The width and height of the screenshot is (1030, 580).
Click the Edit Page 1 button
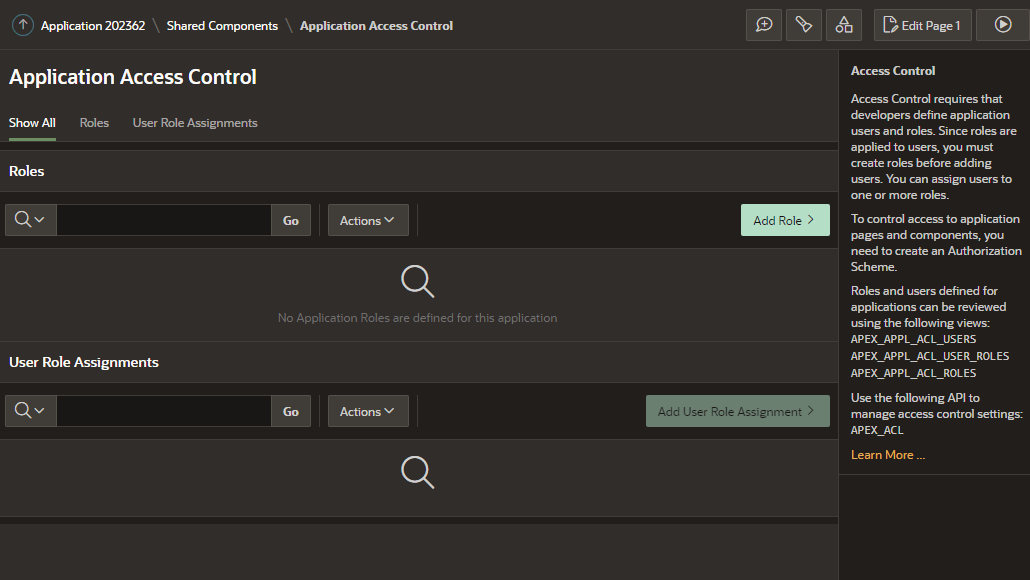pos(922,25)
